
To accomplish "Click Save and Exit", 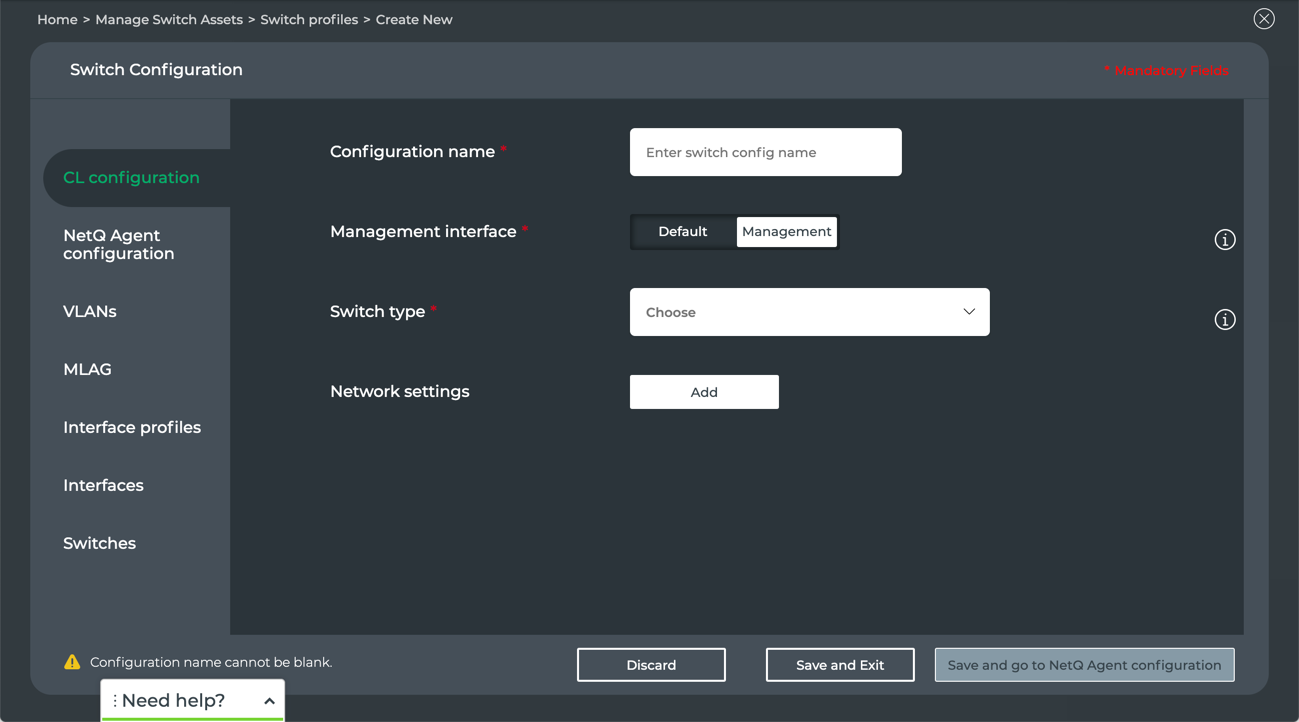I will [x=839, y=665].
